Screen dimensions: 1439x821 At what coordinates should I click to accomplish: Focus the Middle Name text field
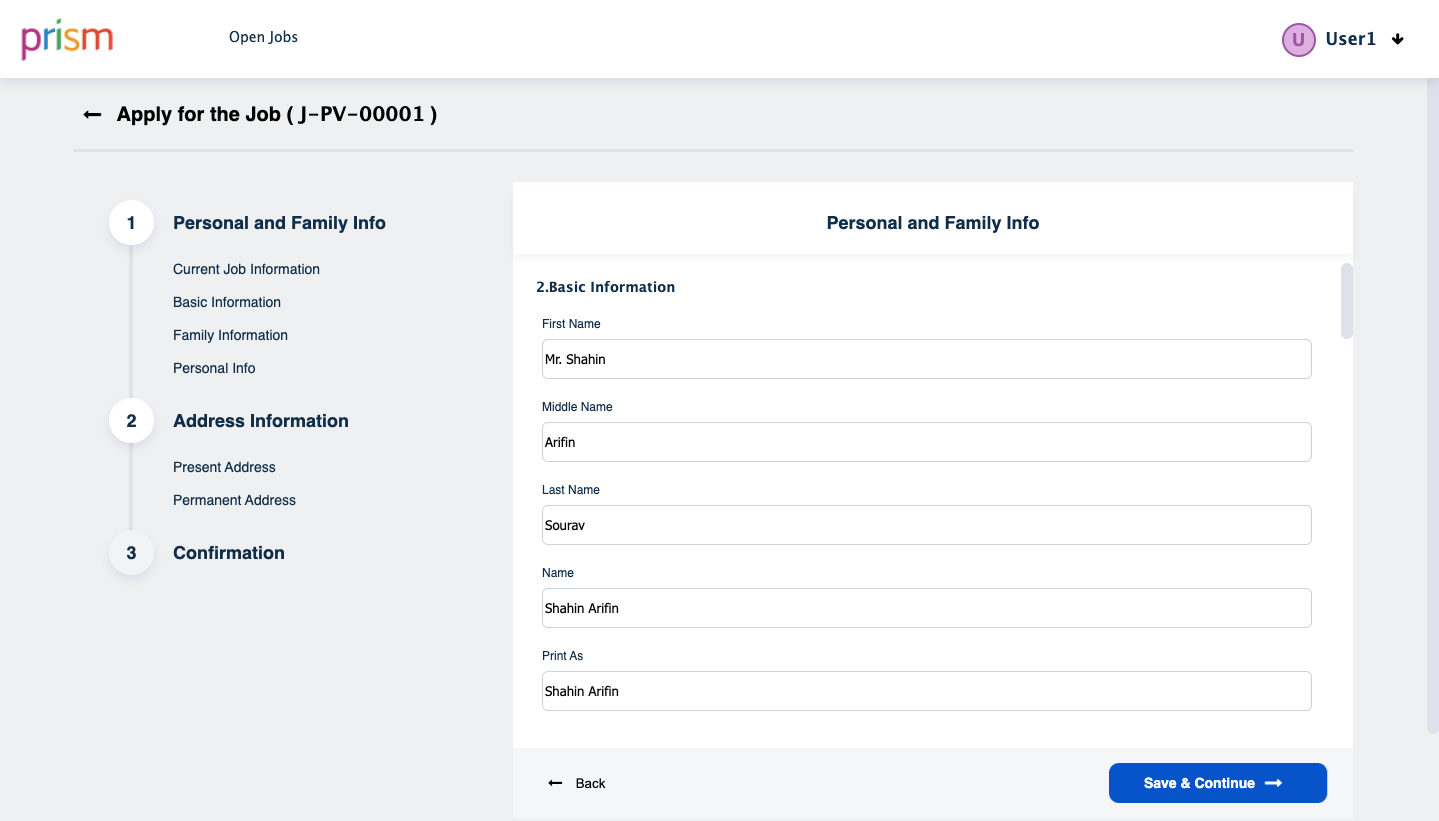click(x=926, y=442)
